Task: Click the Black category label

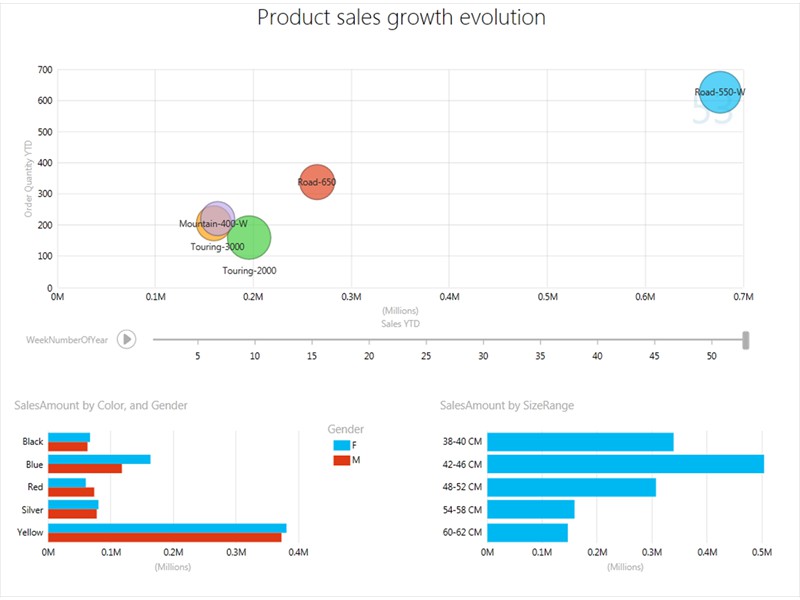Action: click(33, 442)
